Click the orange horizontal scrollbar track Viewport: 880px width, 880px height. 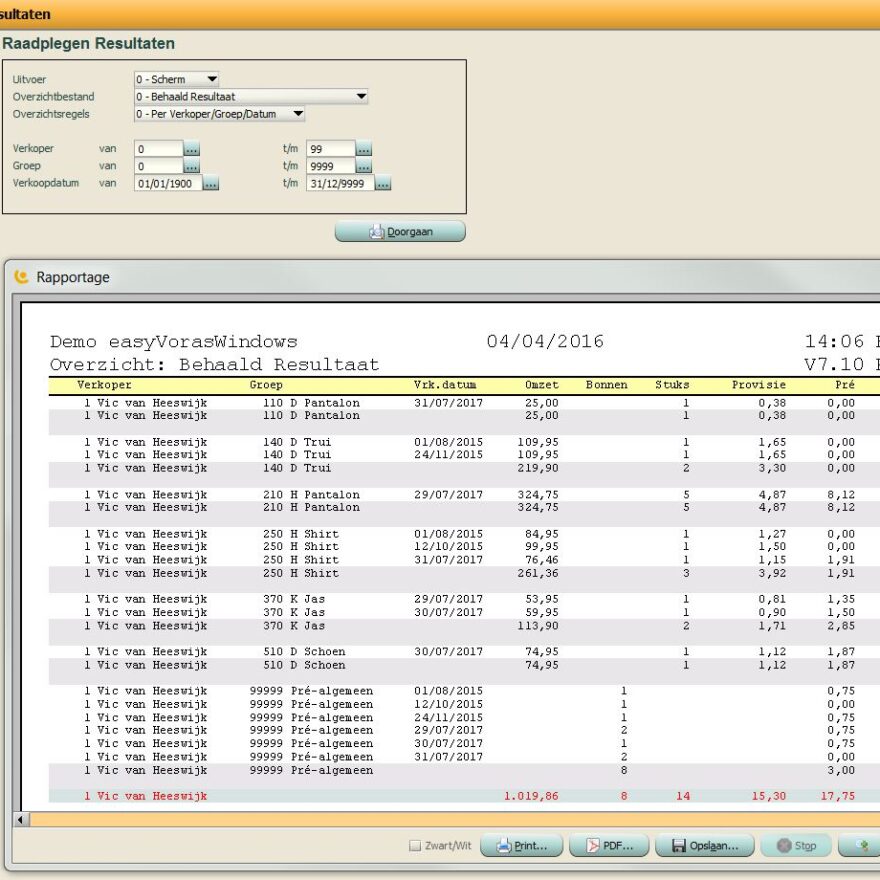455,819
